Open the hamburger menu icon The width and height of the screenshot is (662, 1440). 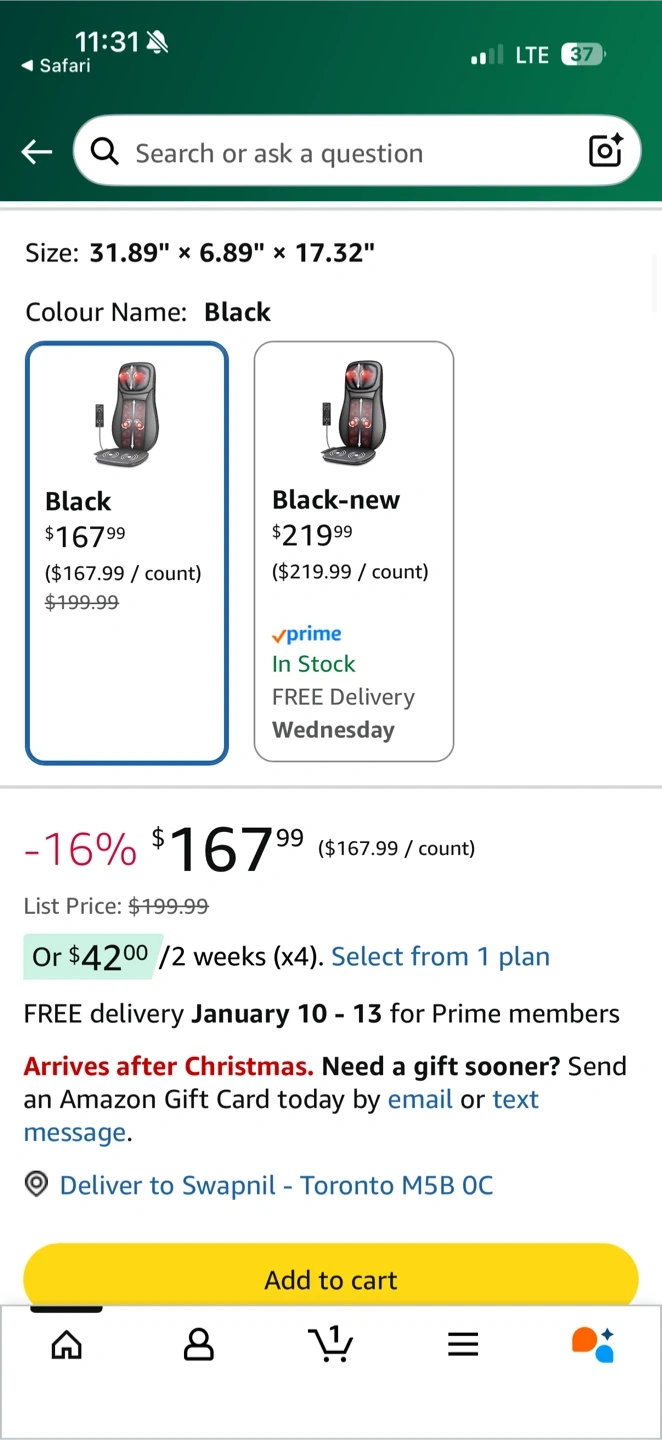click(463, 1345)
